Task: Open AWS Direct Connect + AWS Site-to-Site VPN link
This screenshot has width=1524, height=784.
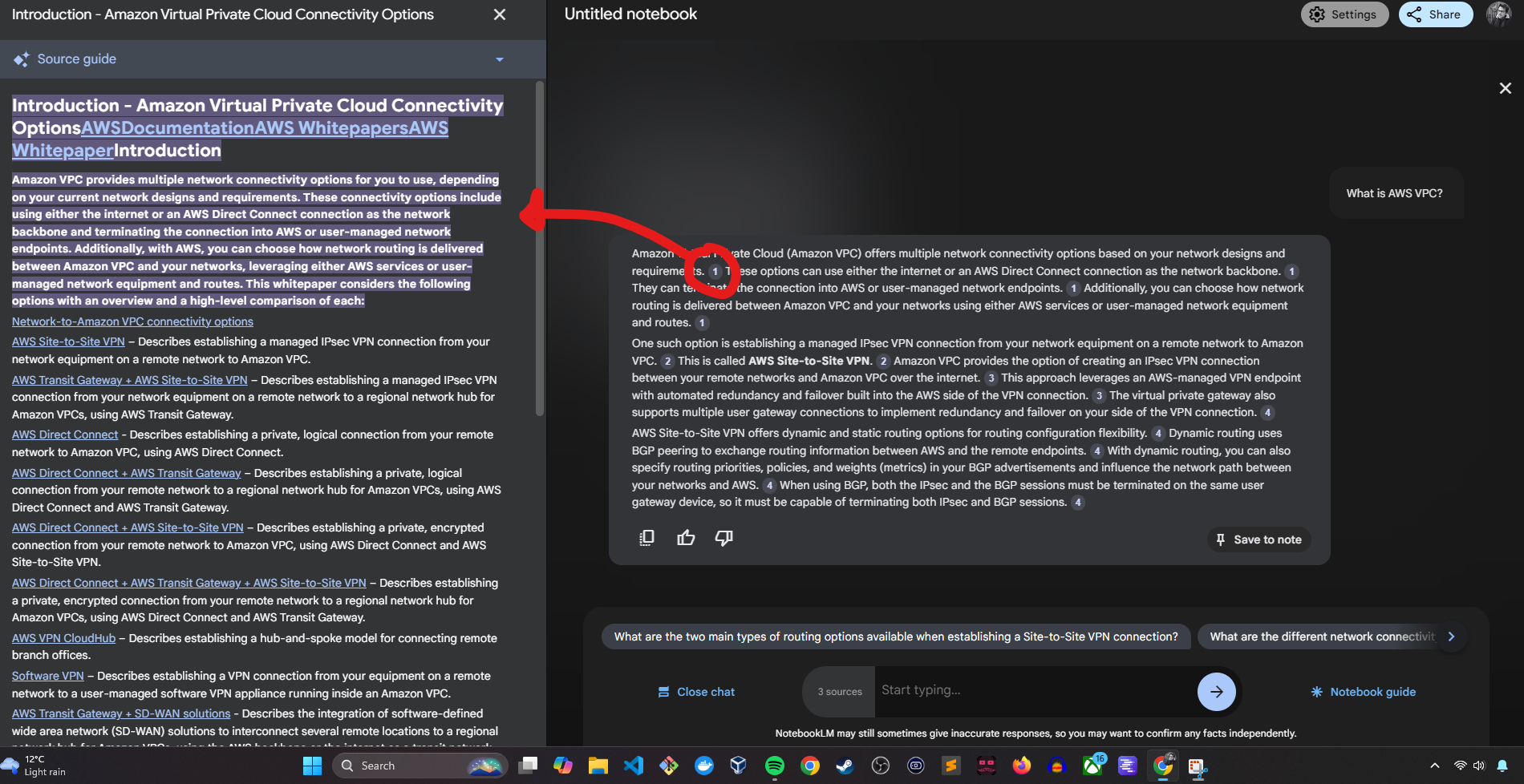Action: 128,527
